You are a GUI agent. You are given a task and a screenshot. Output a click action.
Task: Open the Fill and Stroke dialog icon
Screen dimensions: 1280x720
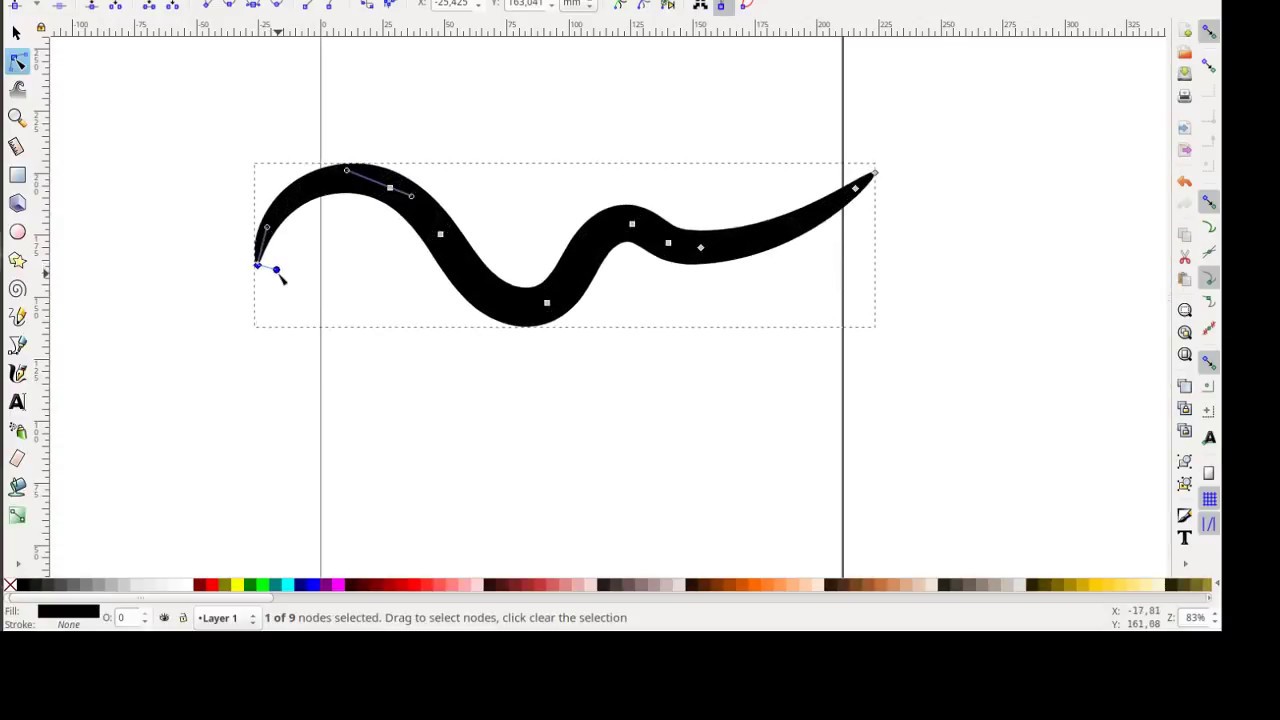[x=1185, y=515]
